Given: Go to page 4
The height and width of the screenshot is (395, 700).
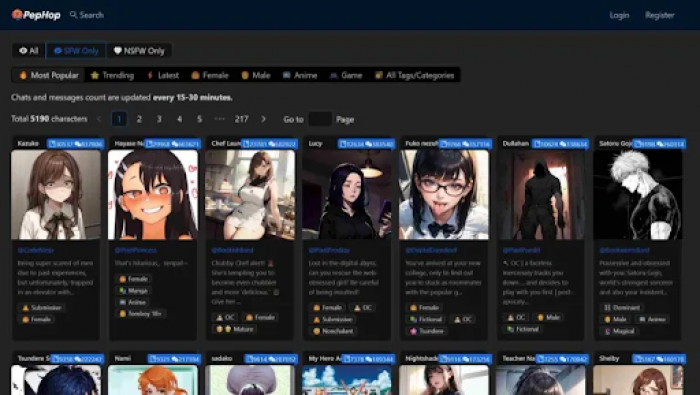Looking at the screenshot, I should click(x=179, y=119).
